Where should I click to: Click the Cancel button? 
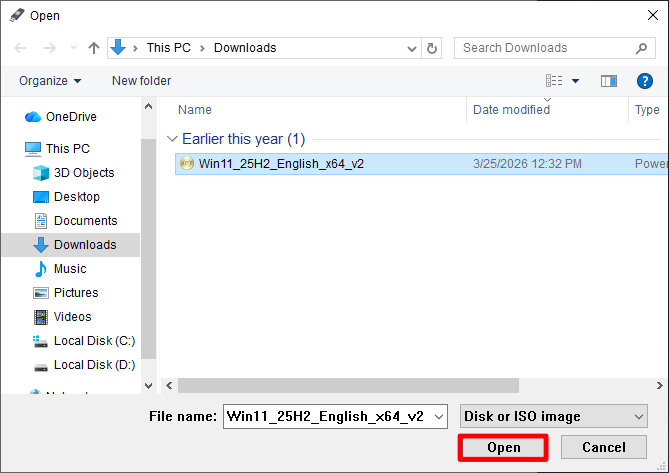604,447
